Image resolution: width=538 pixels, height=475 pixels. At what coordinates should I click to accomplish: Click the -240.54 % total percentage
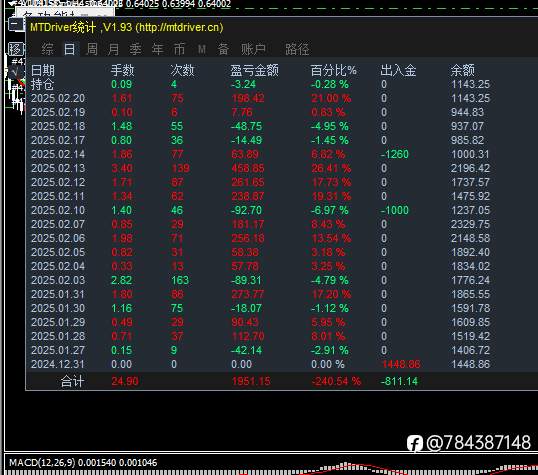(336, 381)
